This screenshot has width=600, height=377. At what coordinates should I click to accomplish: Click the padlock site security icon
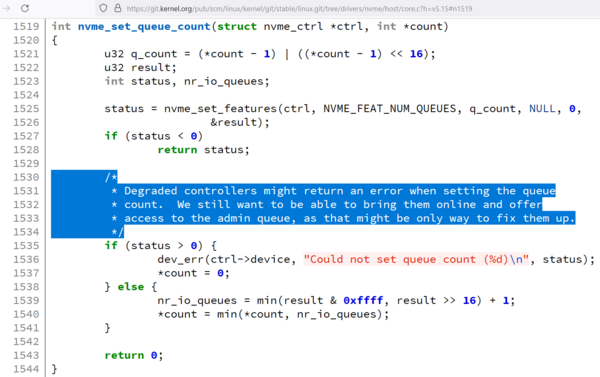pos(118,8)
